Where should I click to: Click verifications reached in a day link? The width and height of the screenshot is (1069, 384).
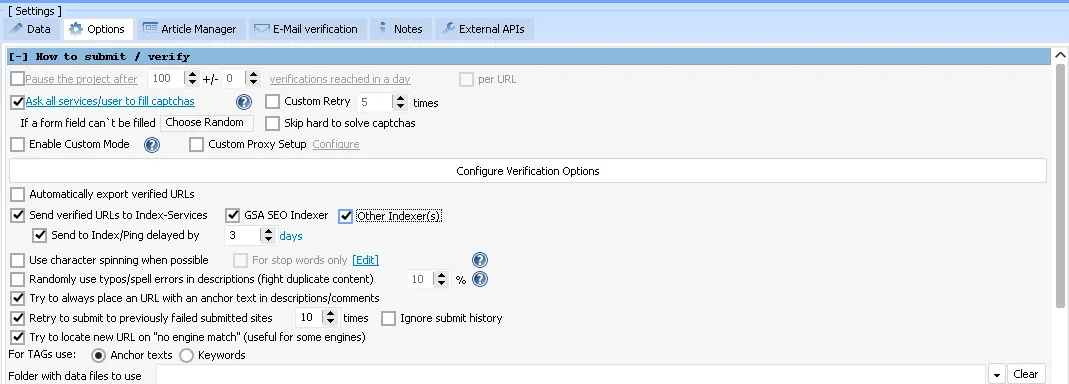point(340,79)
